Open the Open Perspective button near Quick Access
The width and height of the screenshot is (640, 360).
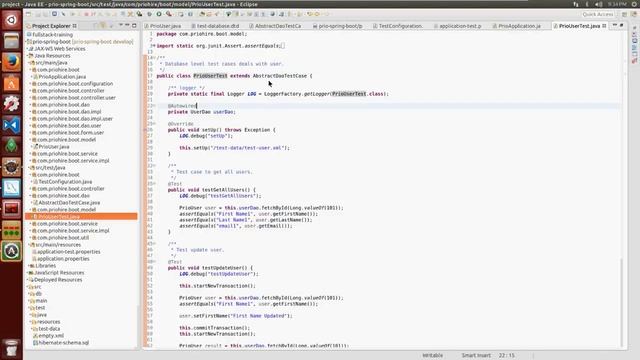click(624, 14)
